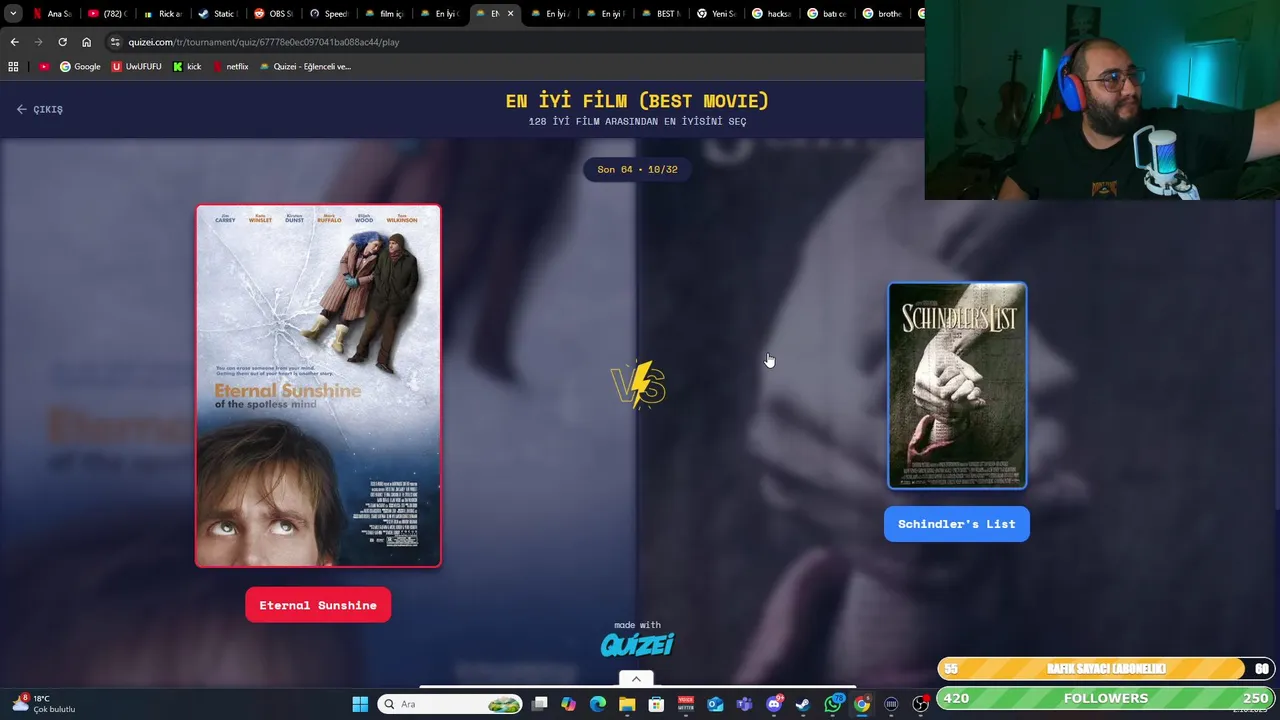Image resolution: width=1280 pixels, height=720 pixels.
Task: Open the kick bookmark
Action: (x=187, y=67)
